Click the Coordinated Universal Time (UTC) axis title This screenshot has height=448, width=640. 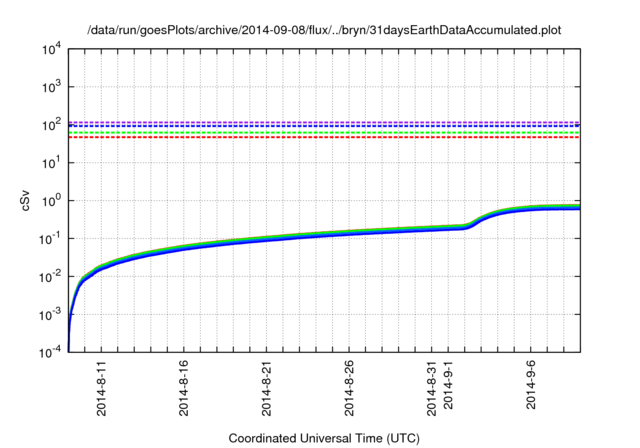tap(324, 438)
